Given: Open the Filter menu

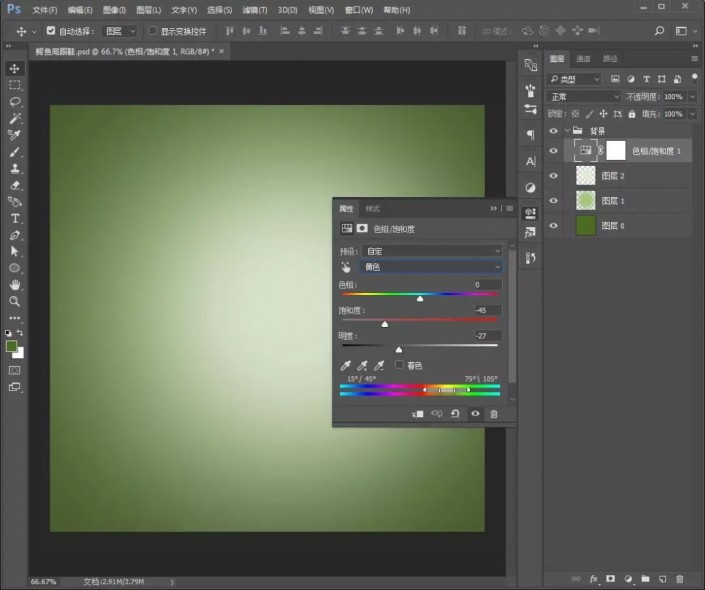Looking at the screenshot, I should [254, 10].
